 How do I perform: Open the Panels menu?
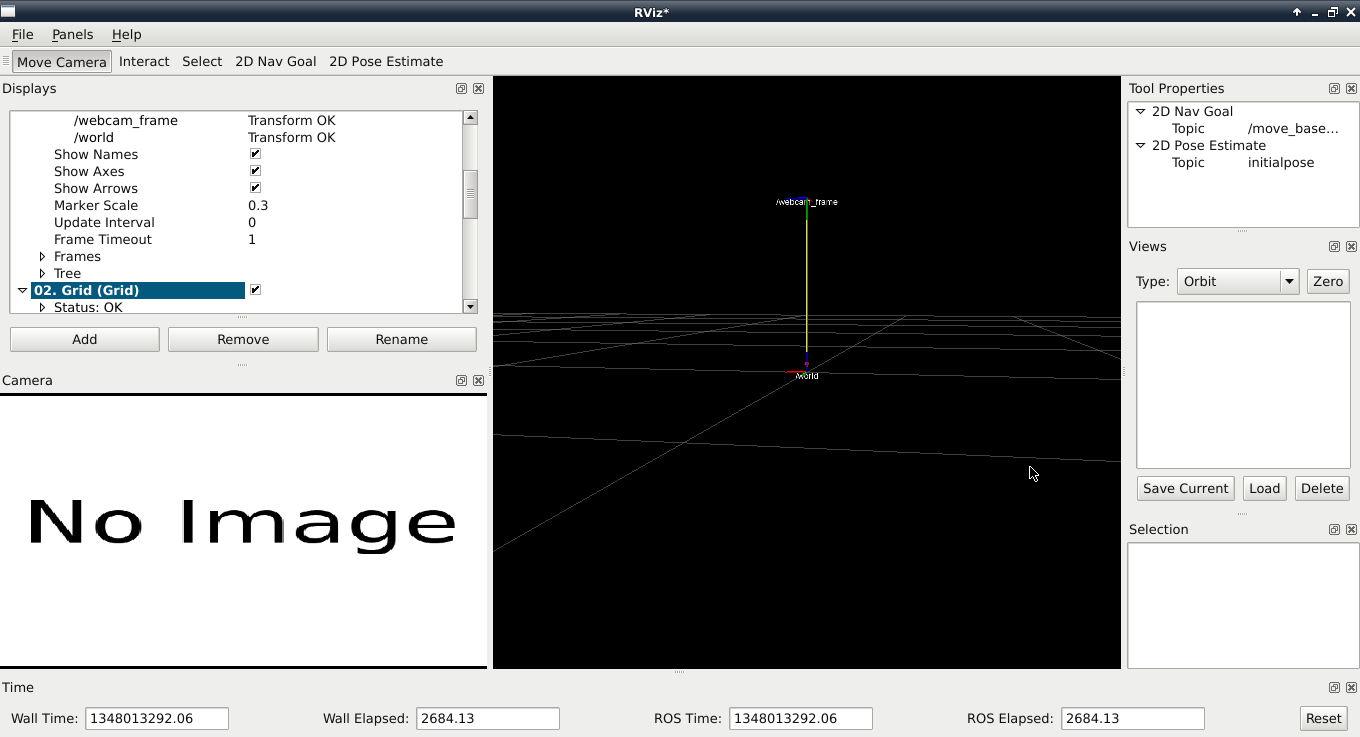72,34
